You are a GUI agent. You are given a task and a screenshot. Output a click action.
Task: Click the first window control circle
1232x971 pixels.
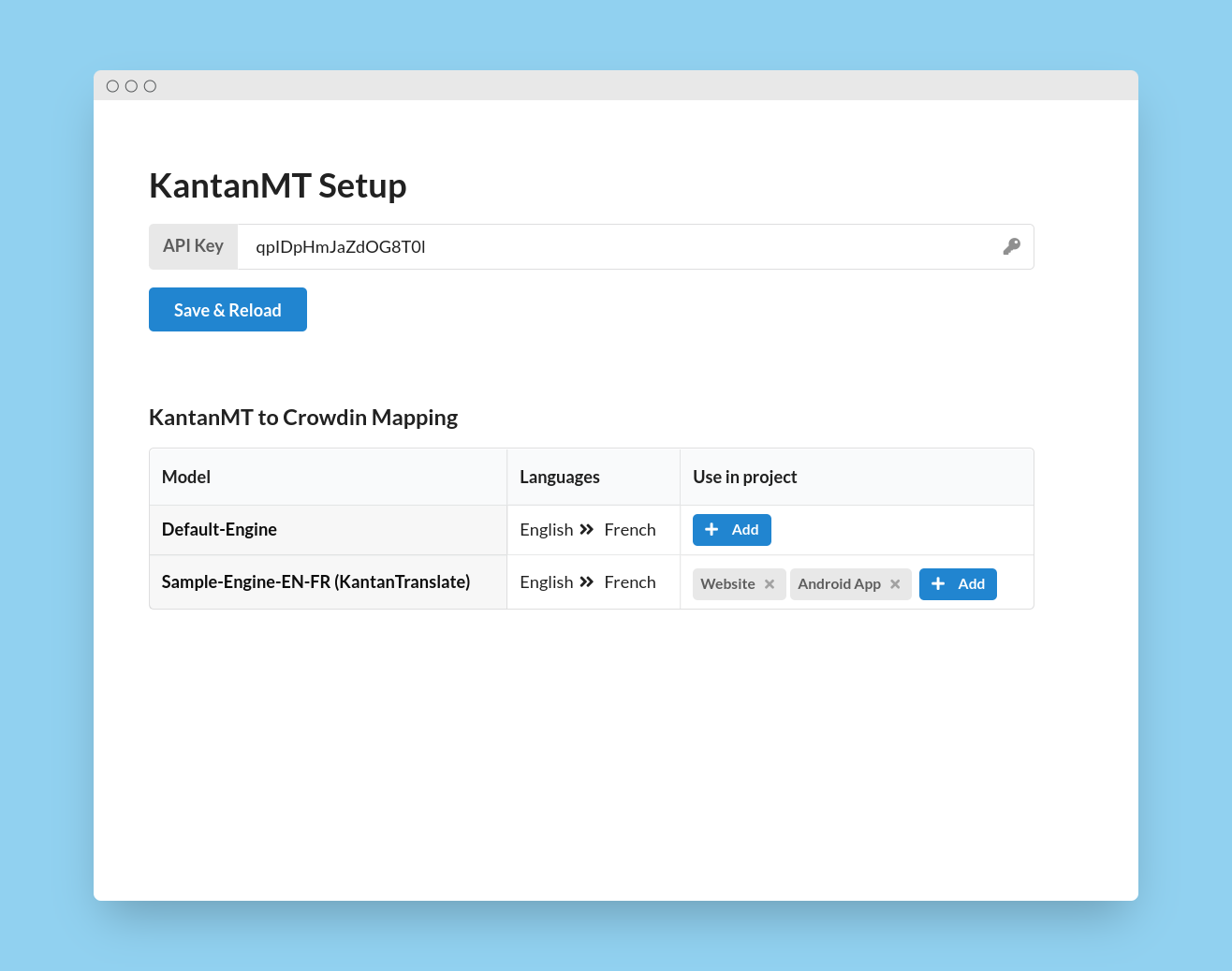point(112,86)
